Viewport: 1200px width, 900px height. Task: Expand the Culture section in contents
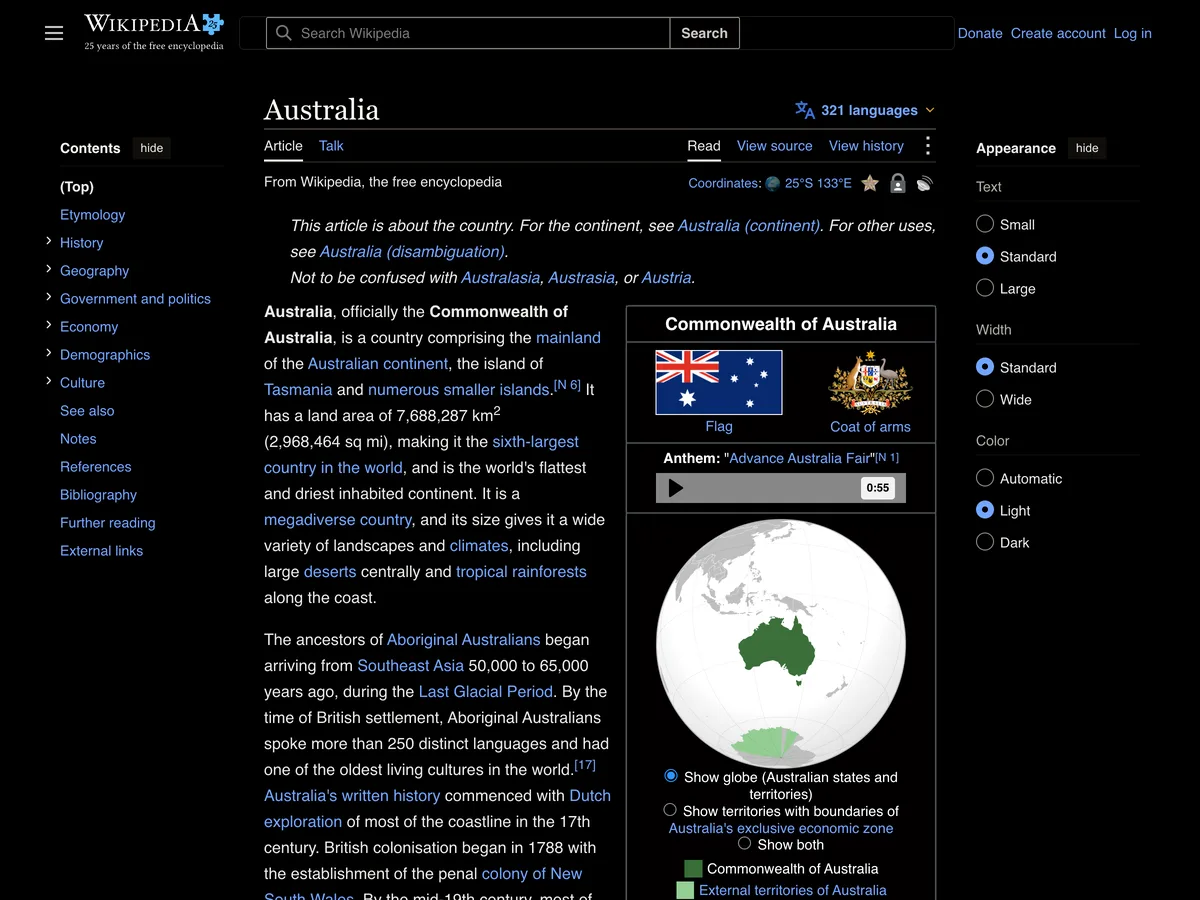tap(49, 382)
